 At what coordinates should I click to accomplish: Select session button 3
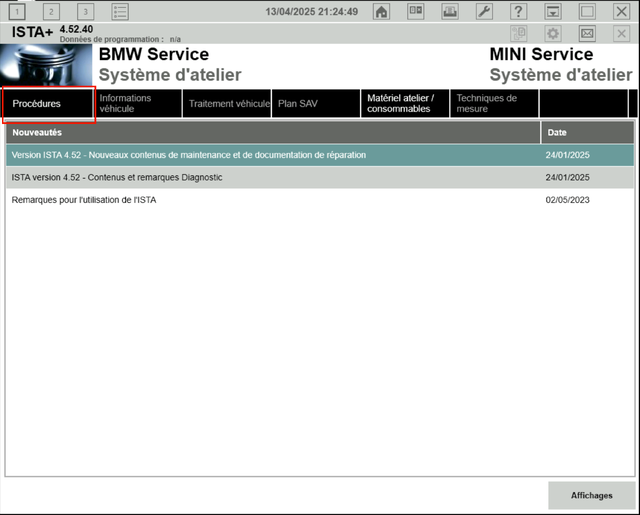tap(85, 11)
